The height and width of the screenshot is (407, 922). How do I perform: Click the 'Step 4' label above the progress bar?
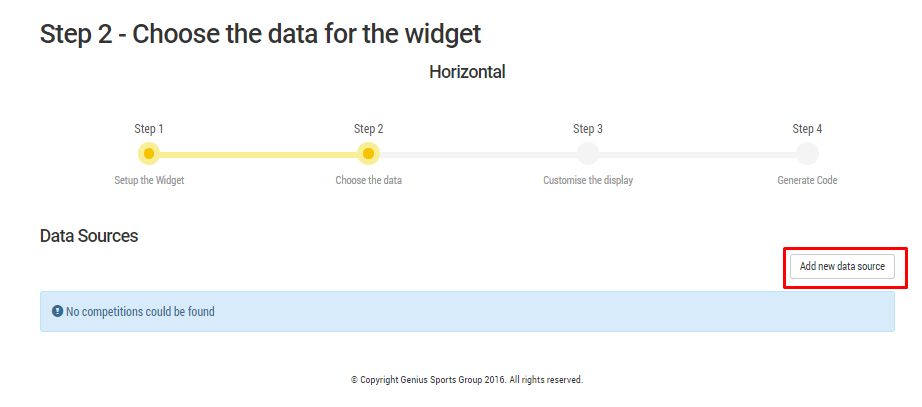pos(807,129)
